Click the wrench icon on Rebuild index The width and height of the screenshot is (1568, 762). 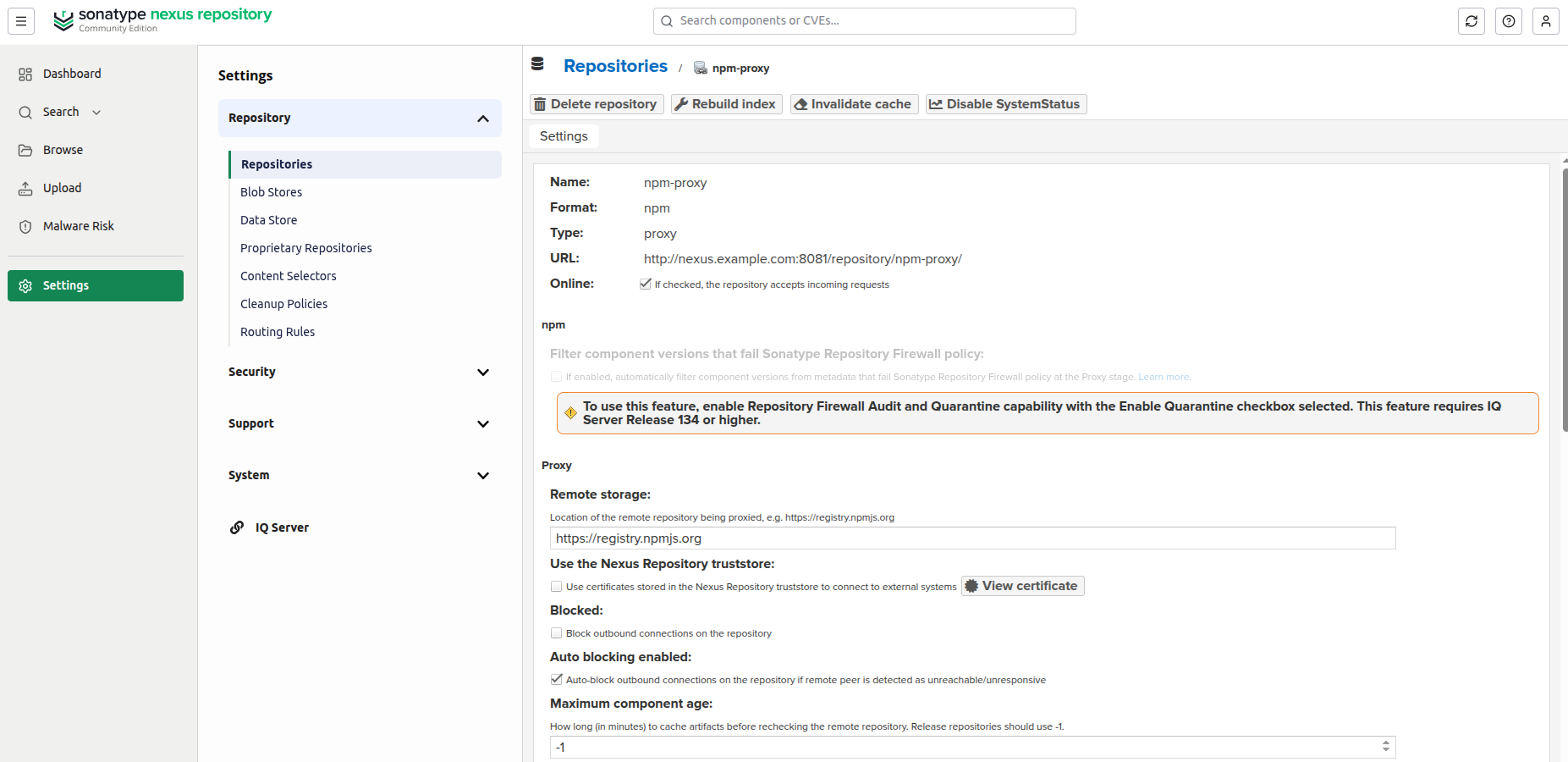[x=681, y=104]
